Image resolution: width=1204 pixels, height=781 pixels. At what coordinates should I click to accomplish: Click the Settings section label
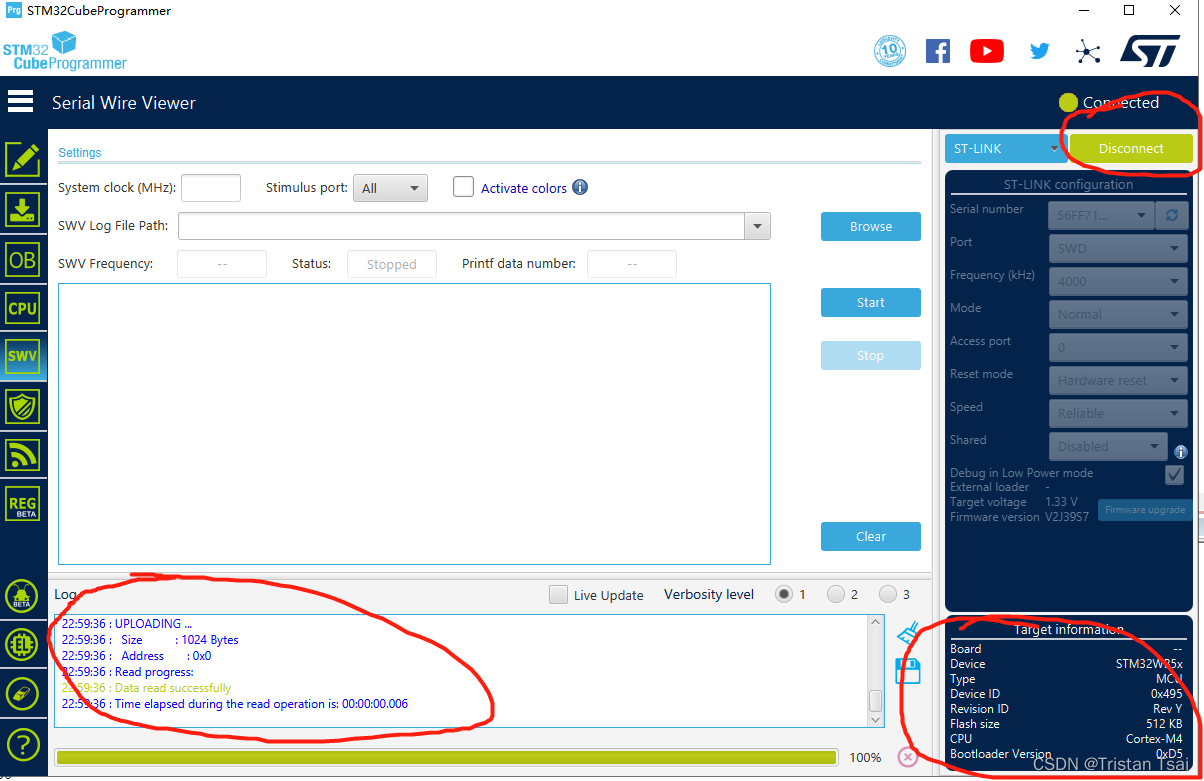pyautogui.click(x=80, y=153)
